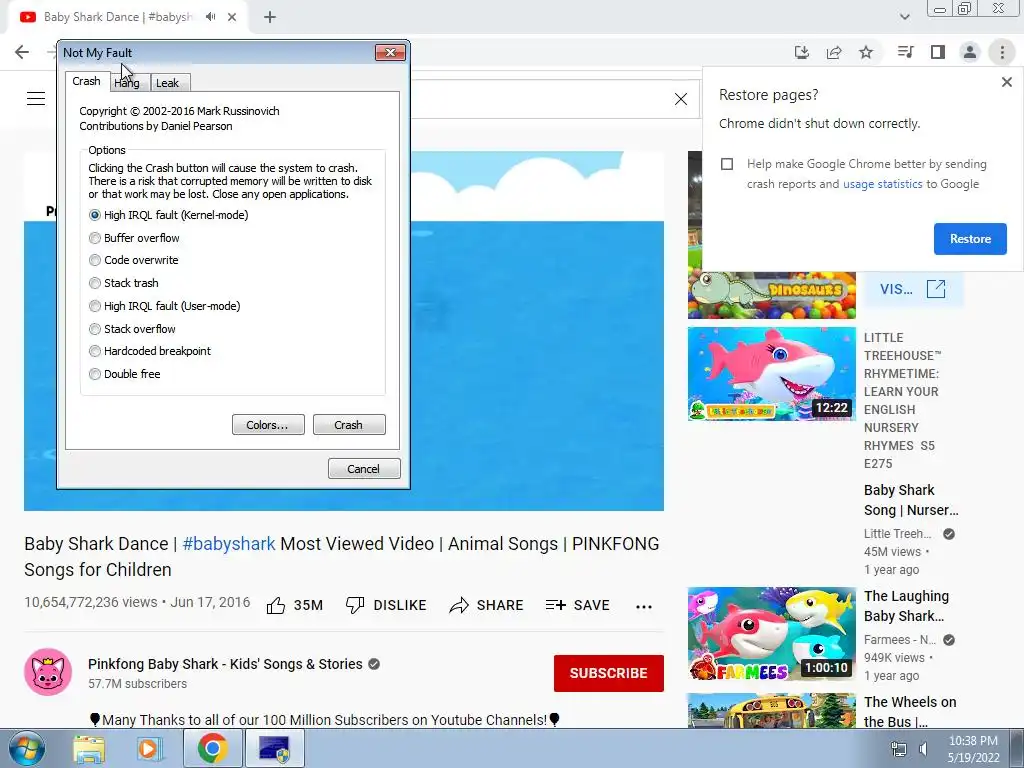Open the #babyshark hashtag link
This screenshot has height=768, width=1024.
tap(229, 543)
